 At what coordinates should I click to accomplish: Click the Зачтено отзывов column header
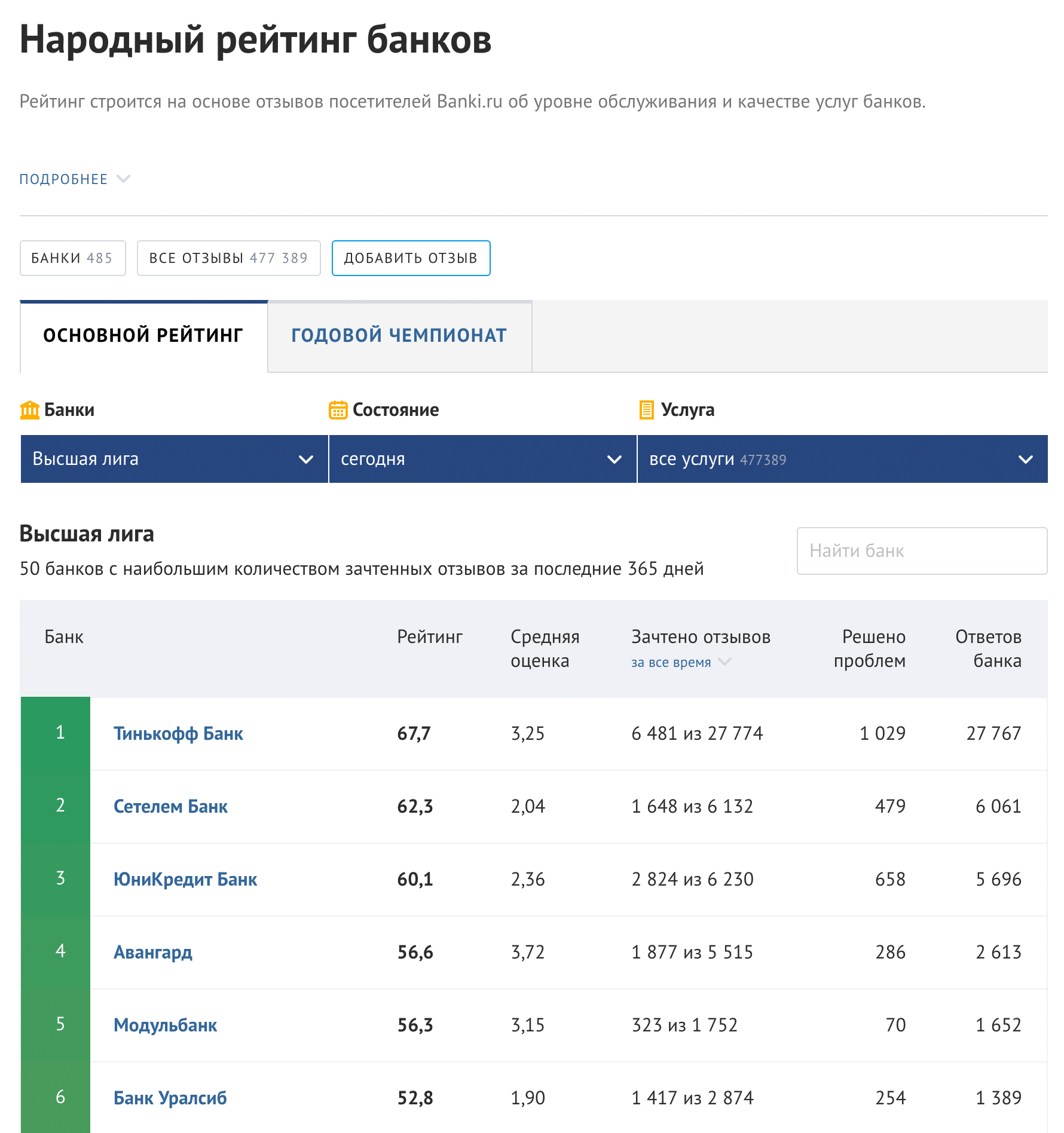[x=701, y=637]
